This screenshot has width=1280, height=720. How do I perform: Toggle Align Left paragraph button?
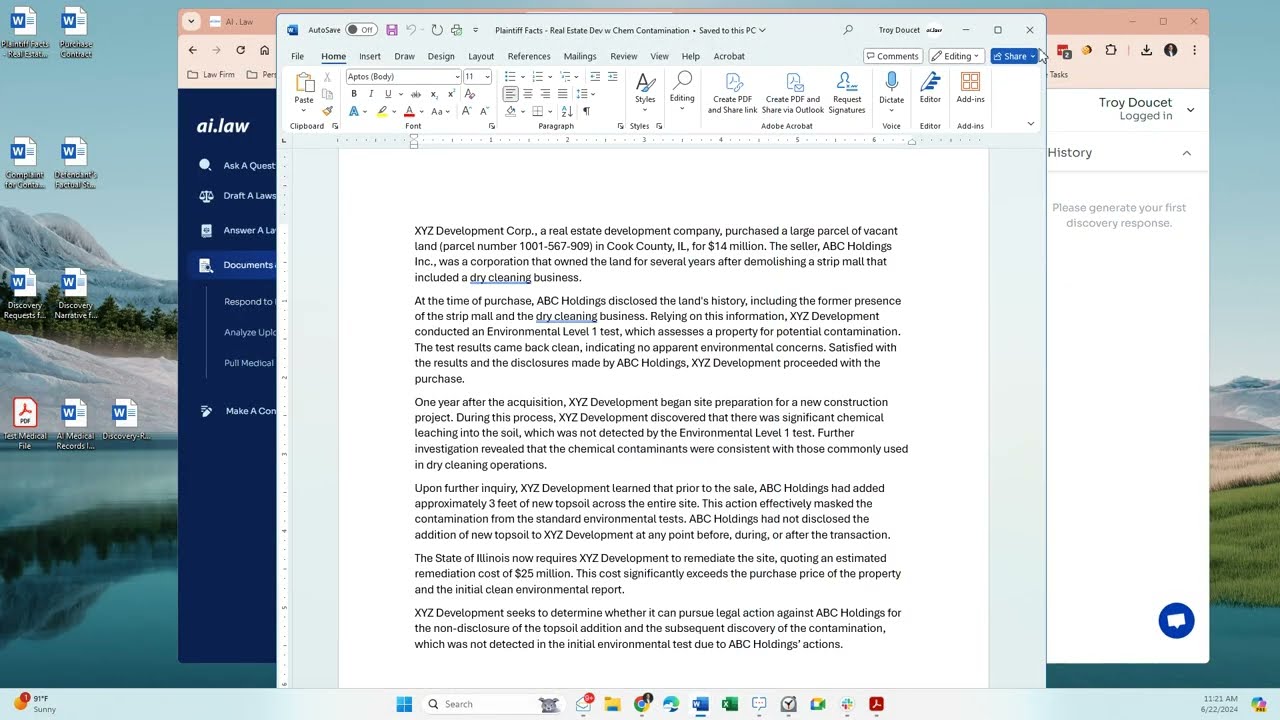pyautogui.click(x=511, y=94)
